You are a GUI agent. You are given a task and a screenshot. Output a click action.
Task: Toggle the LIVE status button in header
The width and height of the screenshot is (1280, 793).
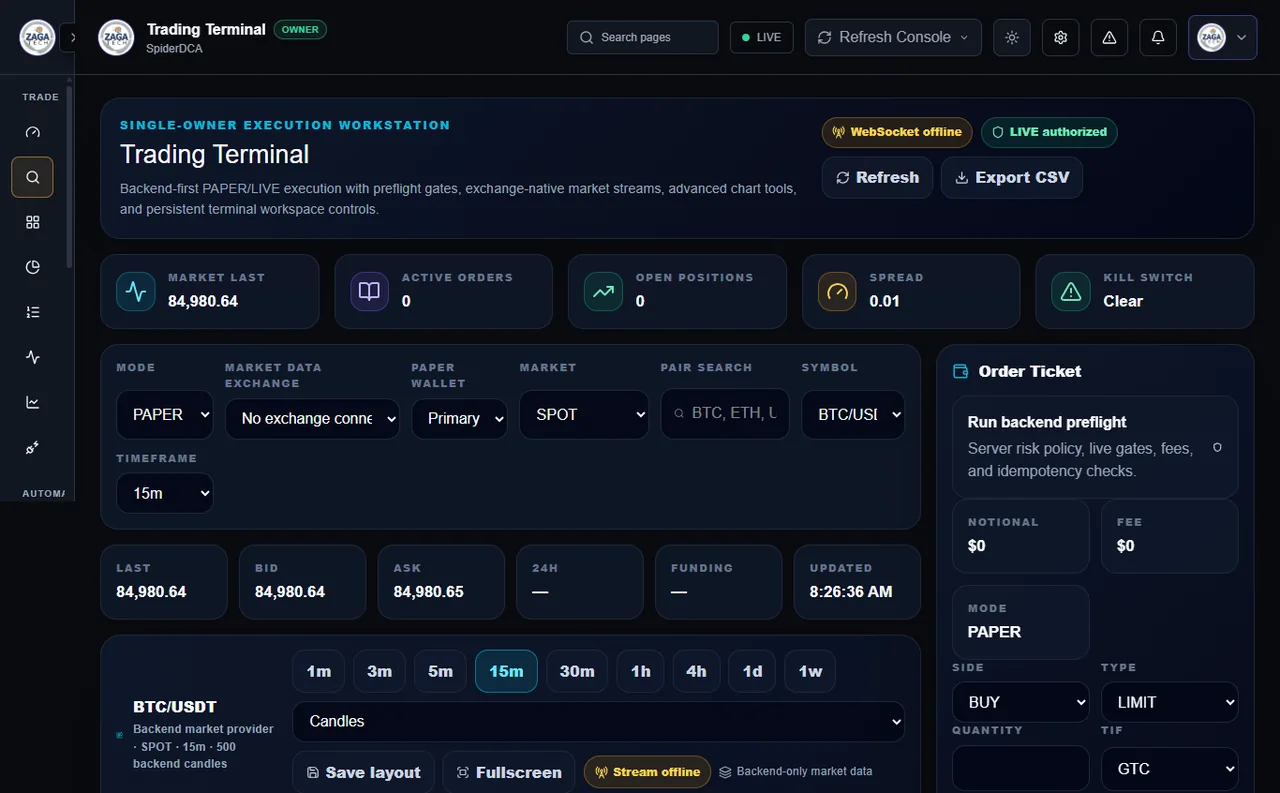tap(762, 37)
